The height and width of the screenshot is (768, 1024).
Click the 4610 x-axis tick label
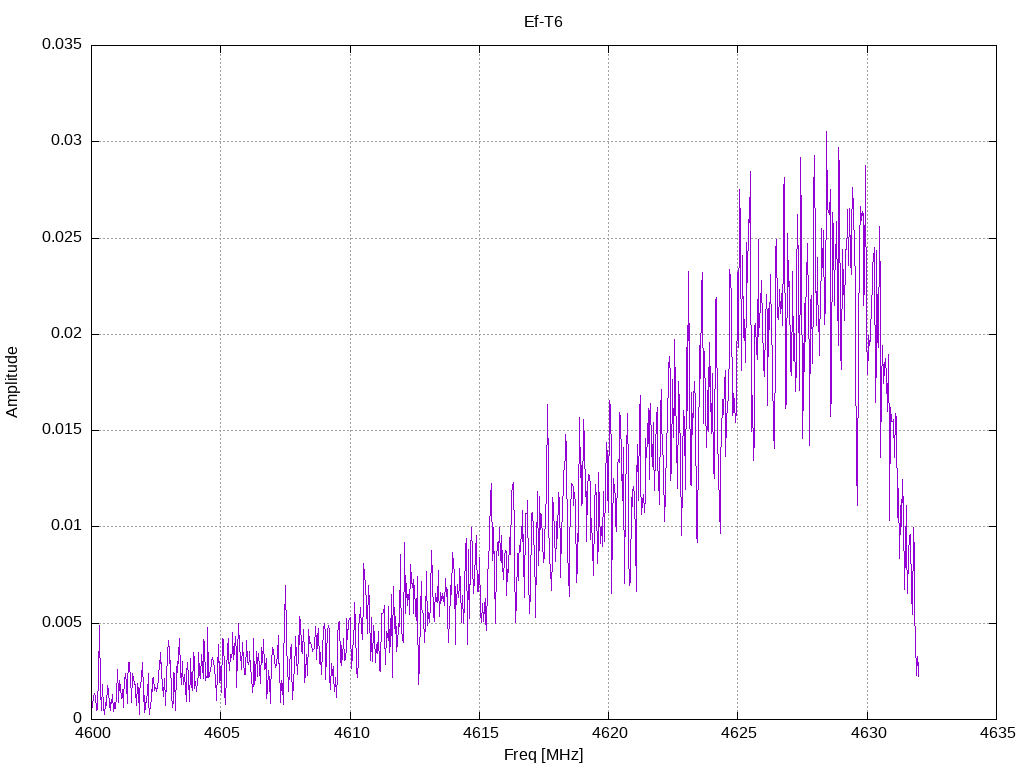tap(351, 733)
